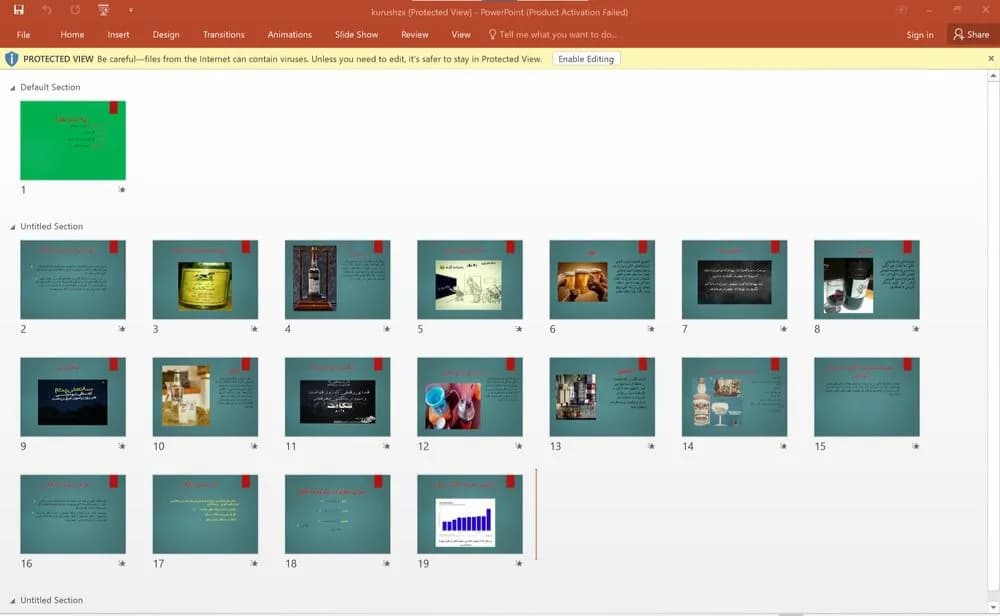Click the scroll down arrow of the slide sorter
Viewport: 1000px width, 616px height.
[x=993, y=607]
